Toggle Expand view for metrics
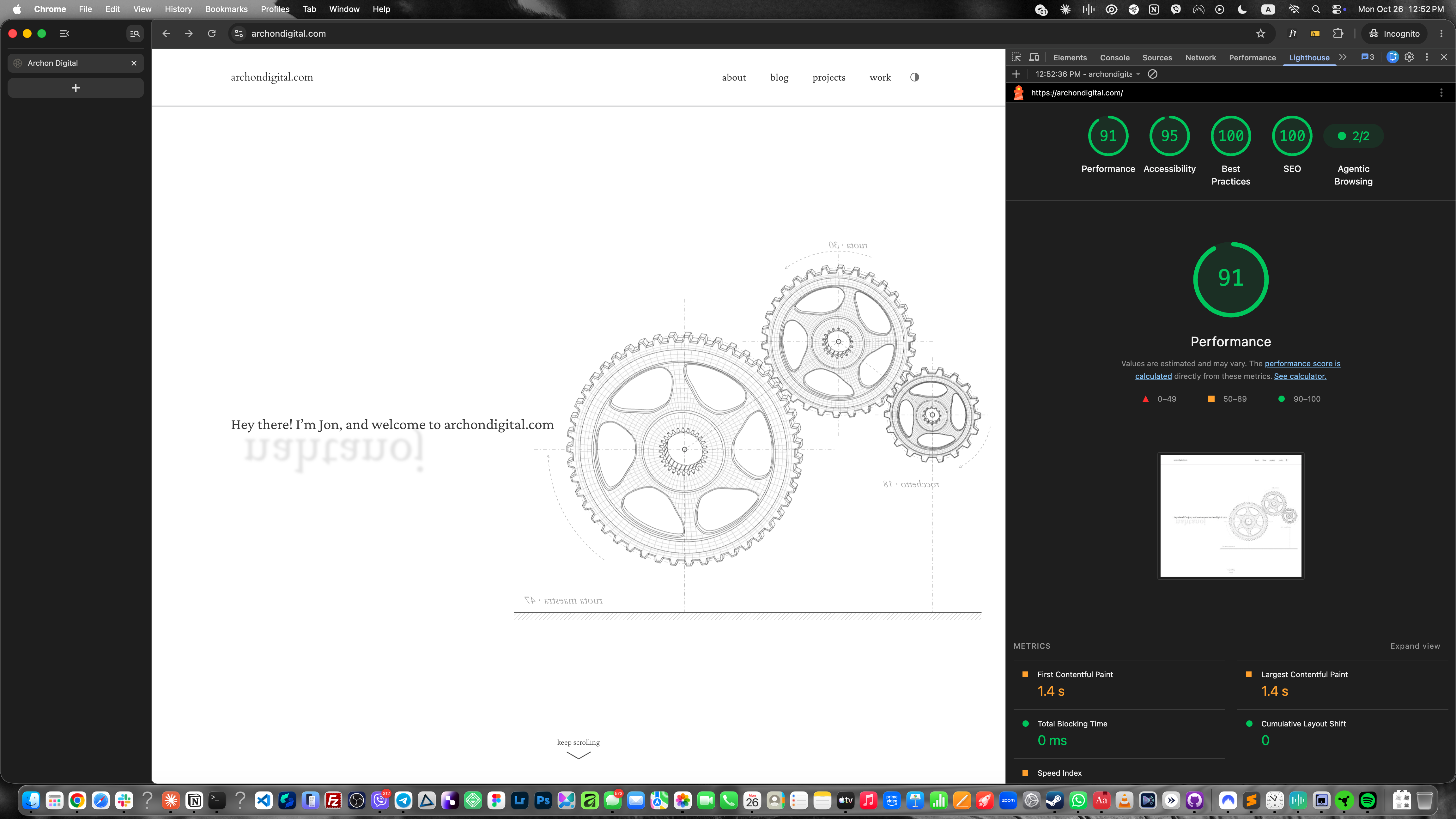The height and width of the screenshot is (819, 1456). [x=1415, y=646]
